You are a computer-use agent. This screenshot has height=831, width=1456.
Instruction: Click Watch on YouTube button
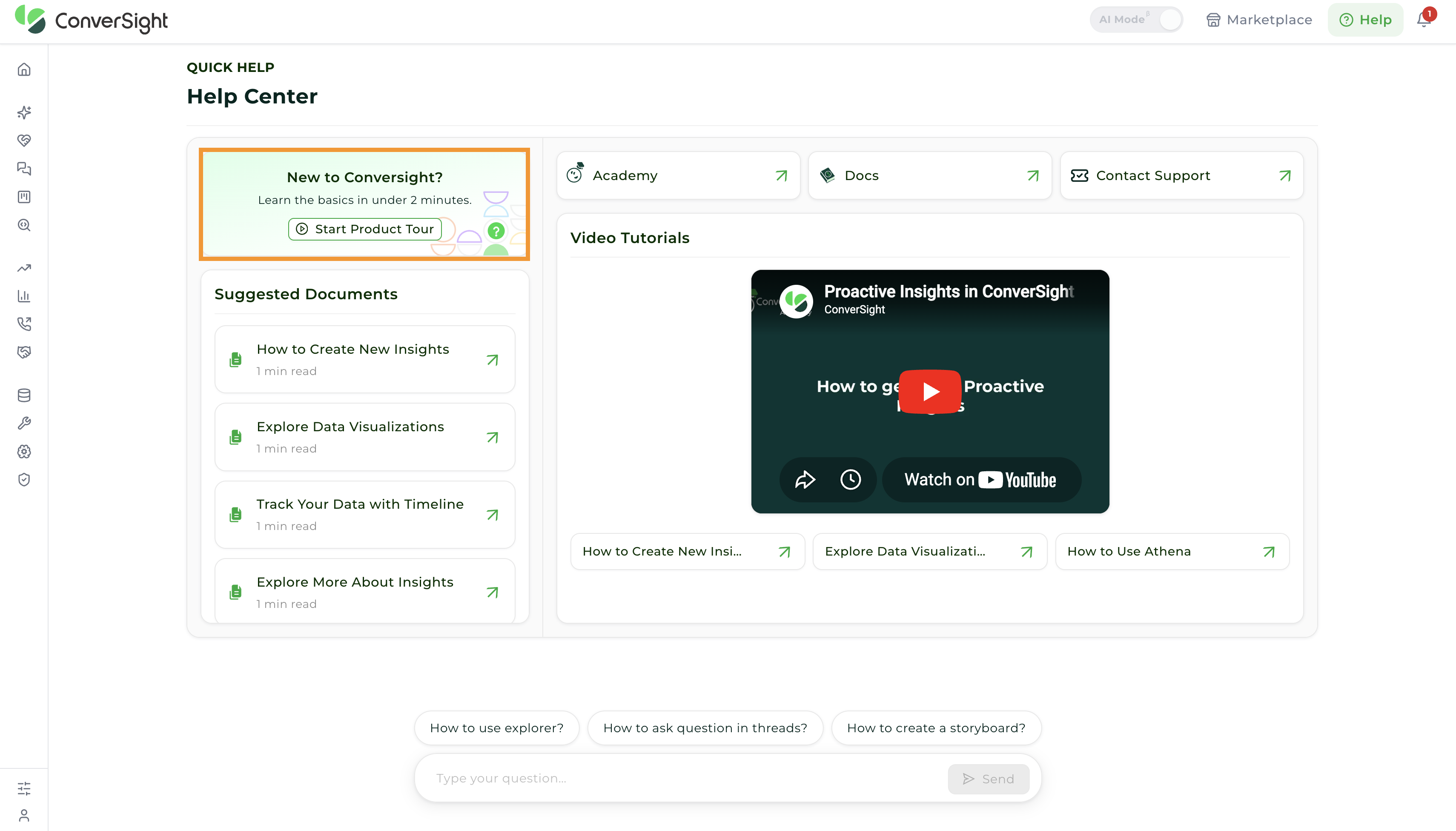981,479
